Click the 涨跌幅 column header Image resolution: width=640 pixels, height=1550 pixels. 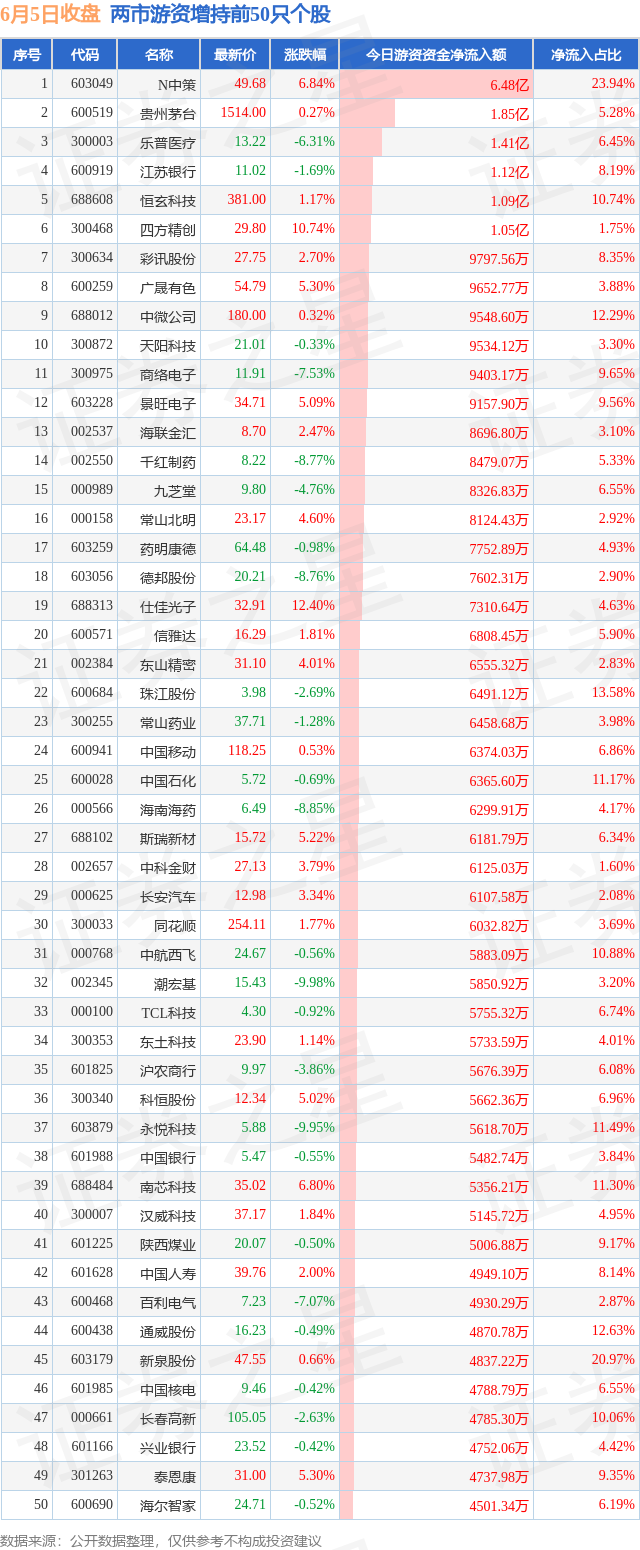(x=304, y=55)
